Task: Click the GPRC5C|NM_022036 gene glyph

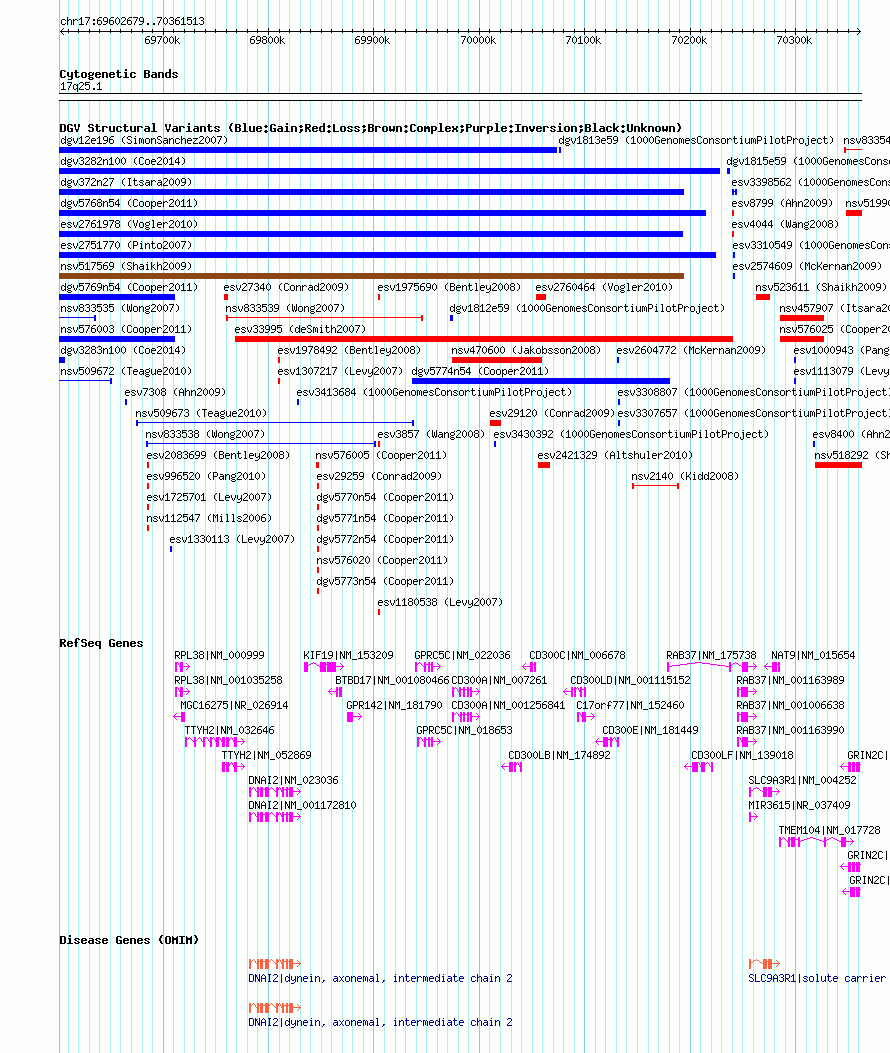Action: [x=428, y=667]
